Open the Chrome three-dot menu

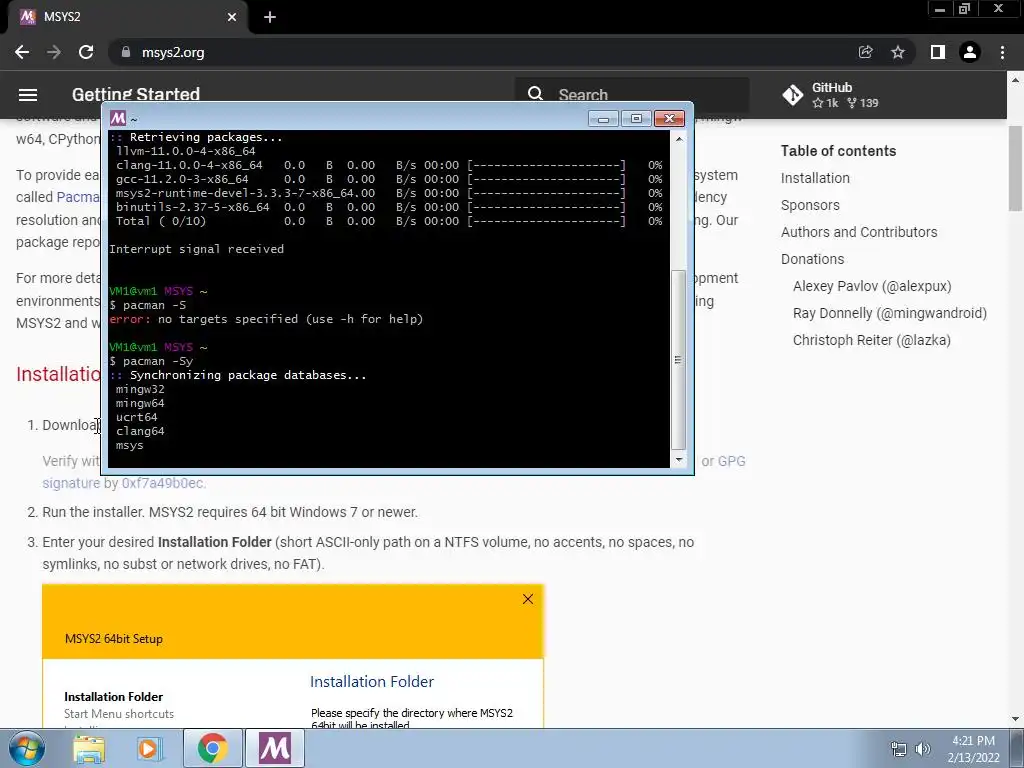(1002, 52)
